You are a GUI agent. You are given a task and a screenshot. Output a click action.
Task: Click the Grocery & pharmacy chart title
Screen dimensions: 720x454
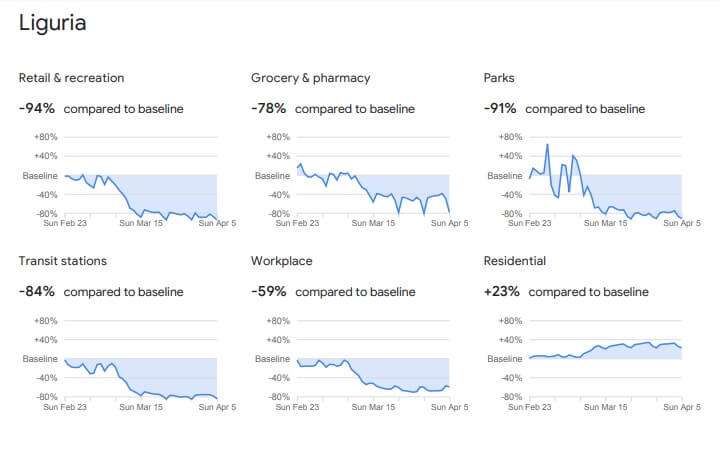coord(310,78)
